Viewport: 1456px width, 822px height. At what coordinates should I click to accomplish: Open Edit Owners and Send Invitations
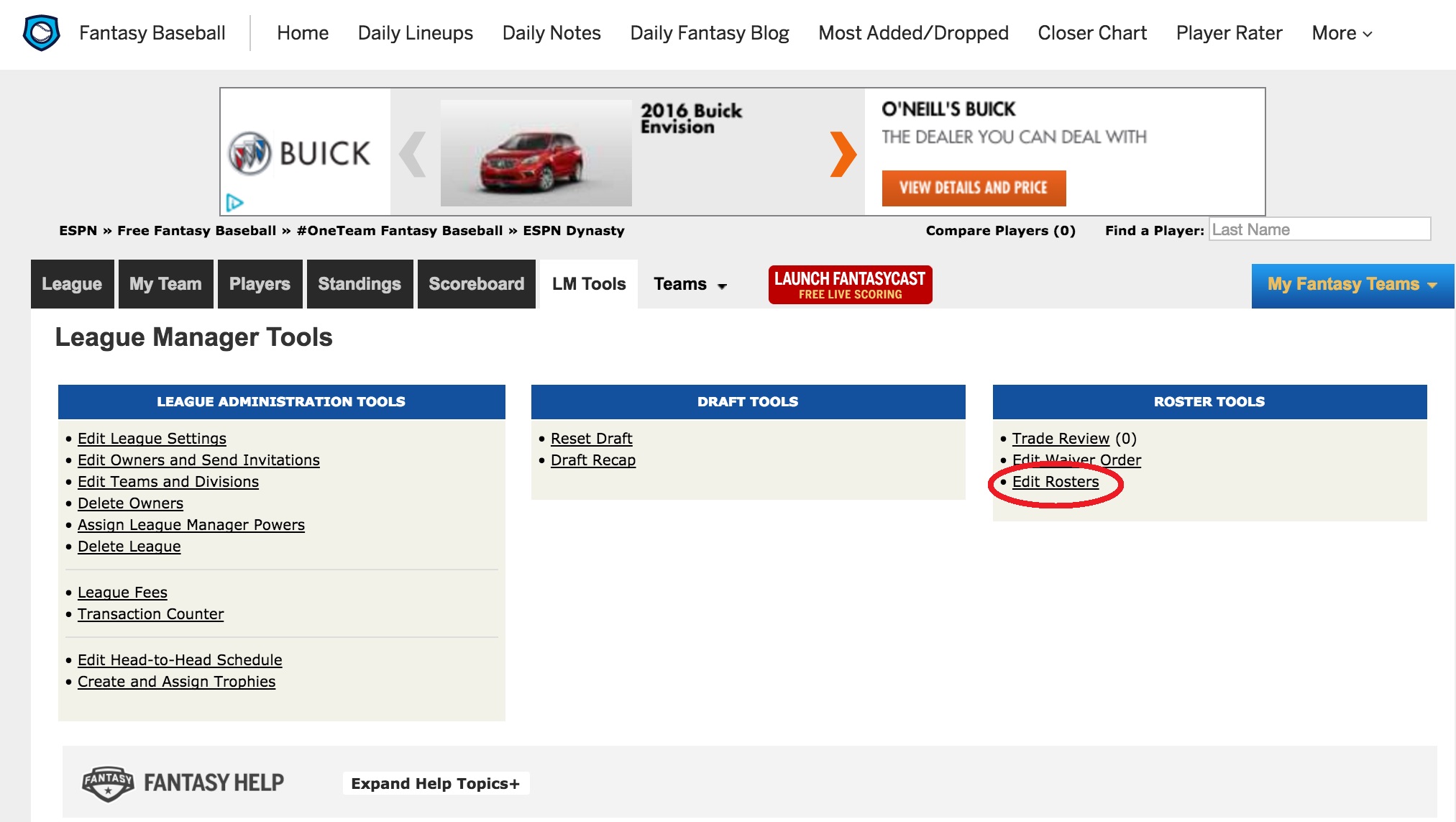click(198, 460)
